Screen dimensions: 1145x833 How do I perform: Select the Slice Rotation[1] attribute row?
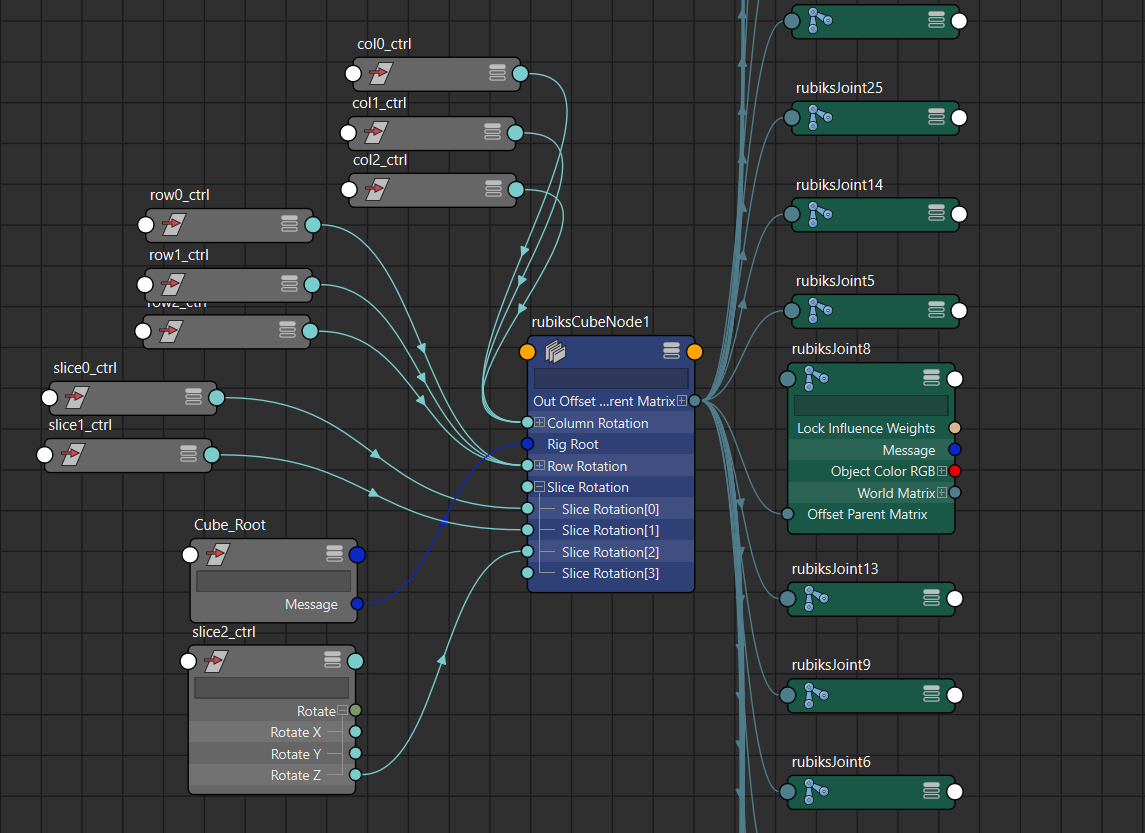click(610, 530)
